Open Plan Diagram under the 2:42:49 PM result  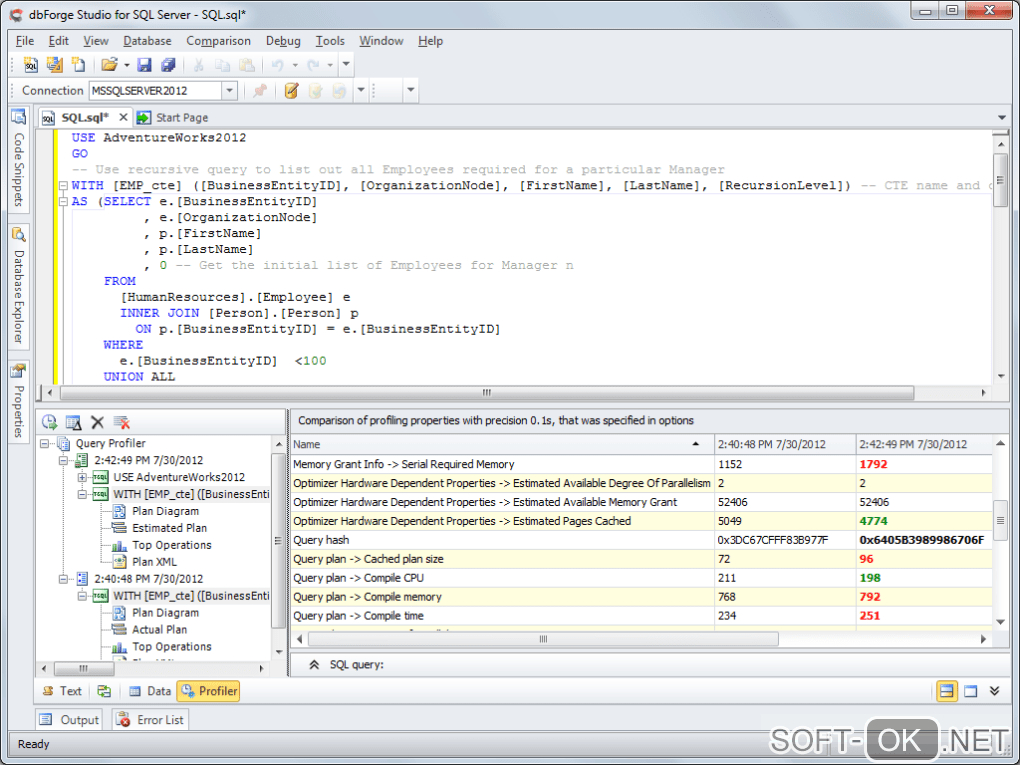165,511
